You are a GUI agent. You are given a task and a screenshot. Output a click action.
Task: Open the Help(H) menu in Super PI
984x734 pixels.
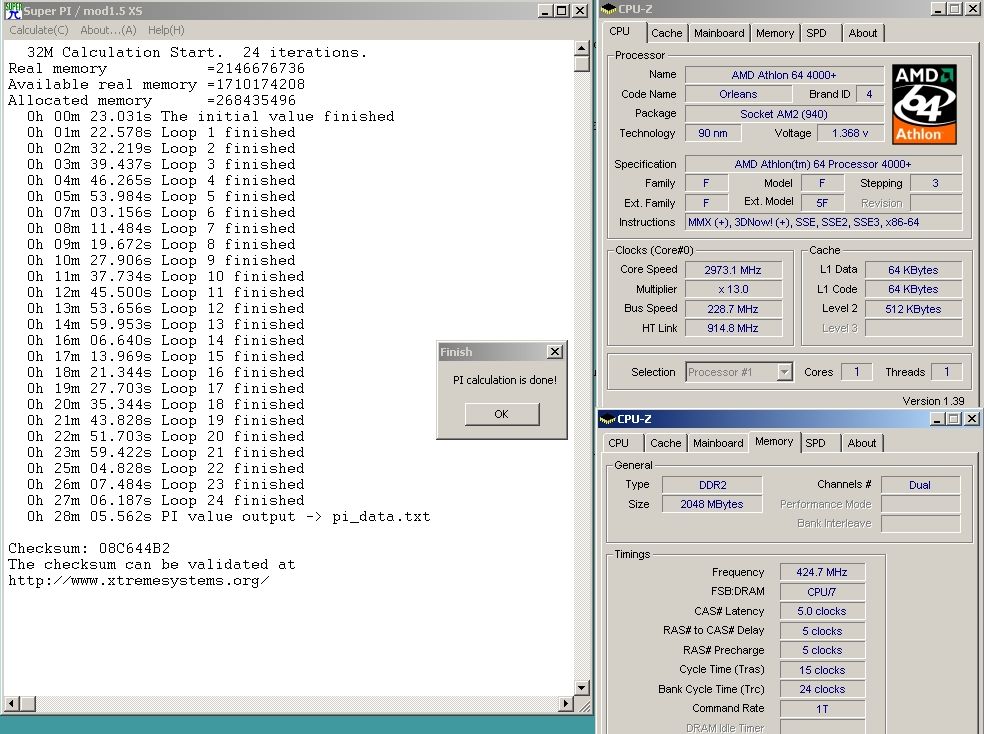(166, 30)
